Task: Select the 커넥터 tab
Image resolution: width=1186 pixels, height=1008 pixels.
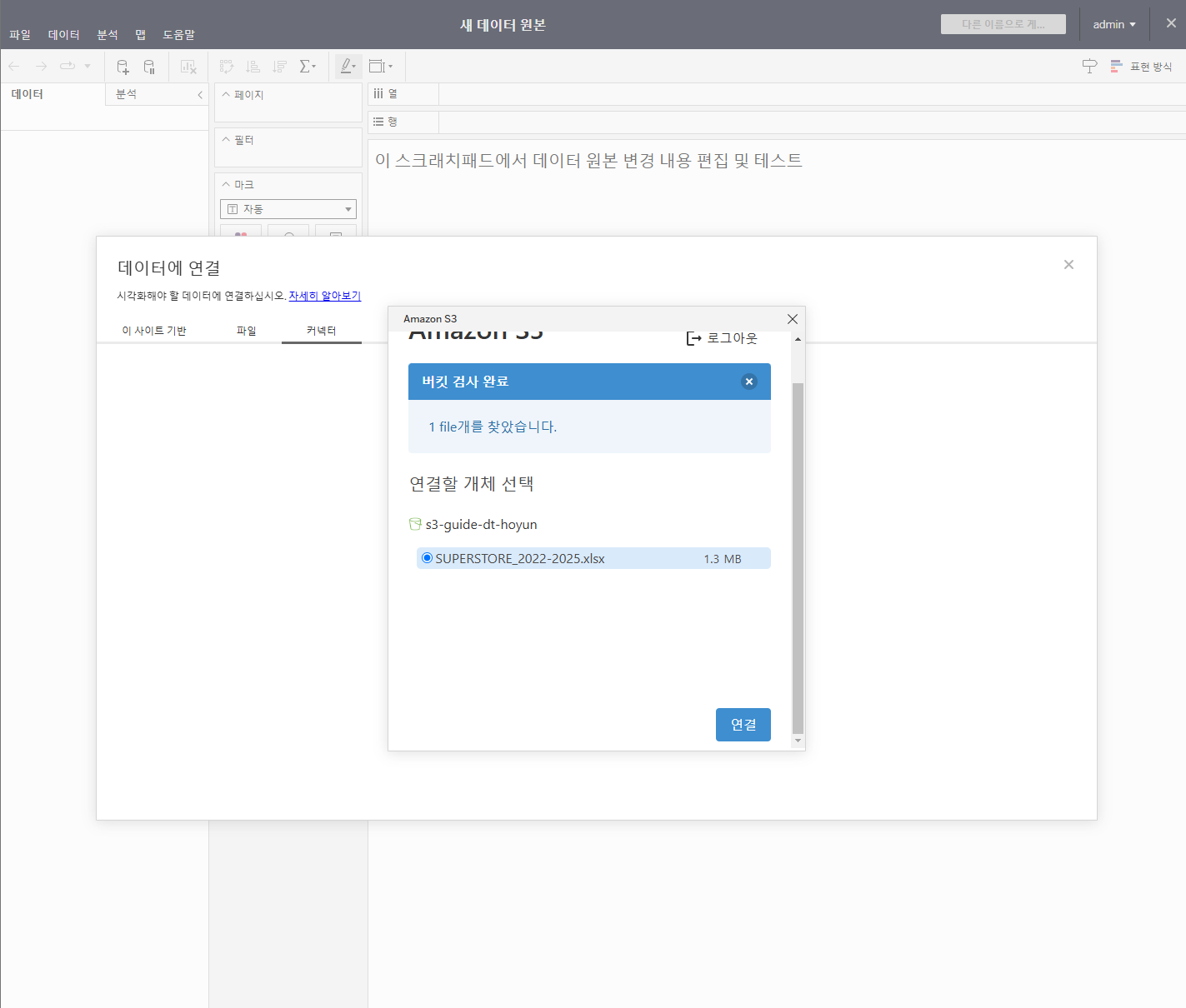Action: tap(321, 331)
